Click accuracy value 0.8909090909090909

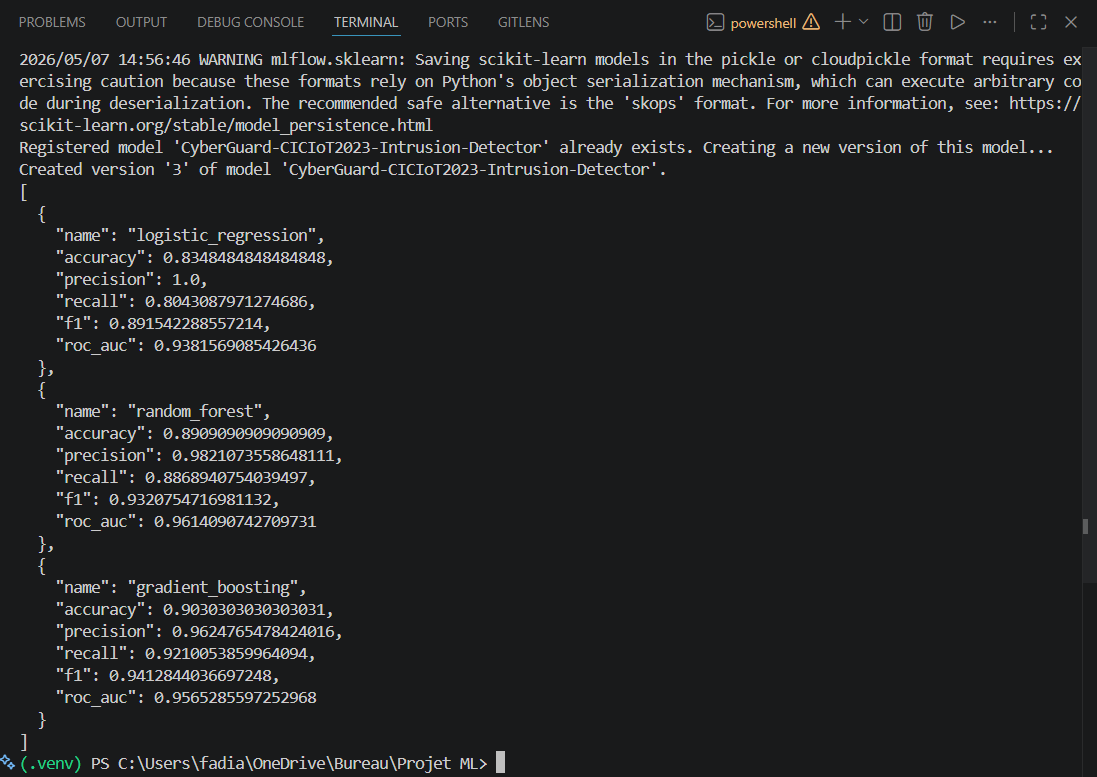[x=244, y=434]
